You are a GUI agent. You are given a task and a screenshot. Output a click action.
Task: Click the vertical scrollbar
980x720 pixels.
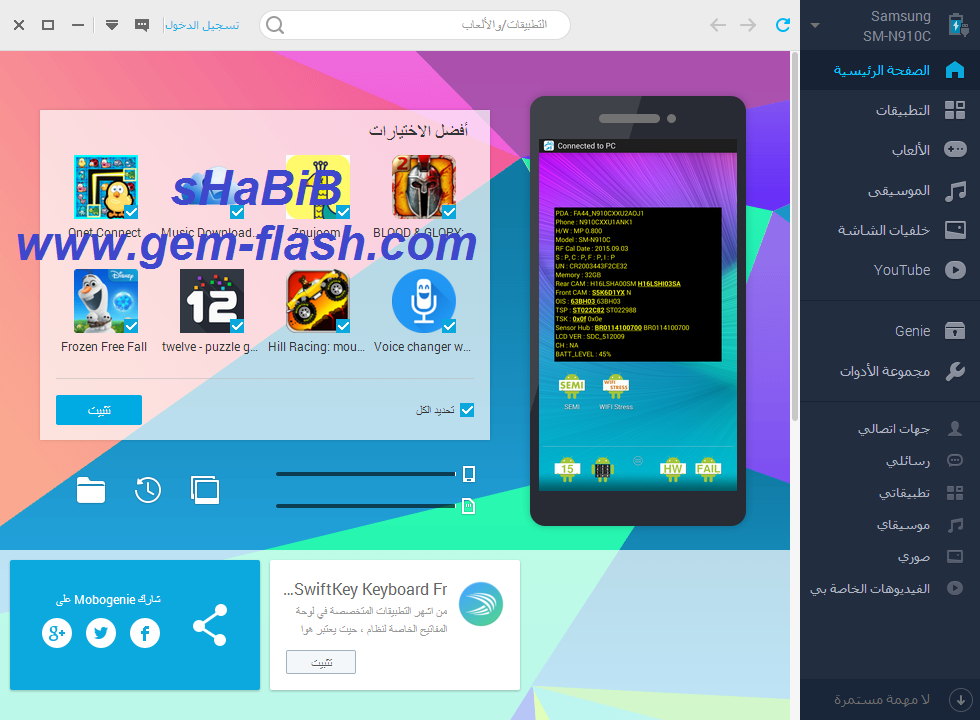click(795, 238)
